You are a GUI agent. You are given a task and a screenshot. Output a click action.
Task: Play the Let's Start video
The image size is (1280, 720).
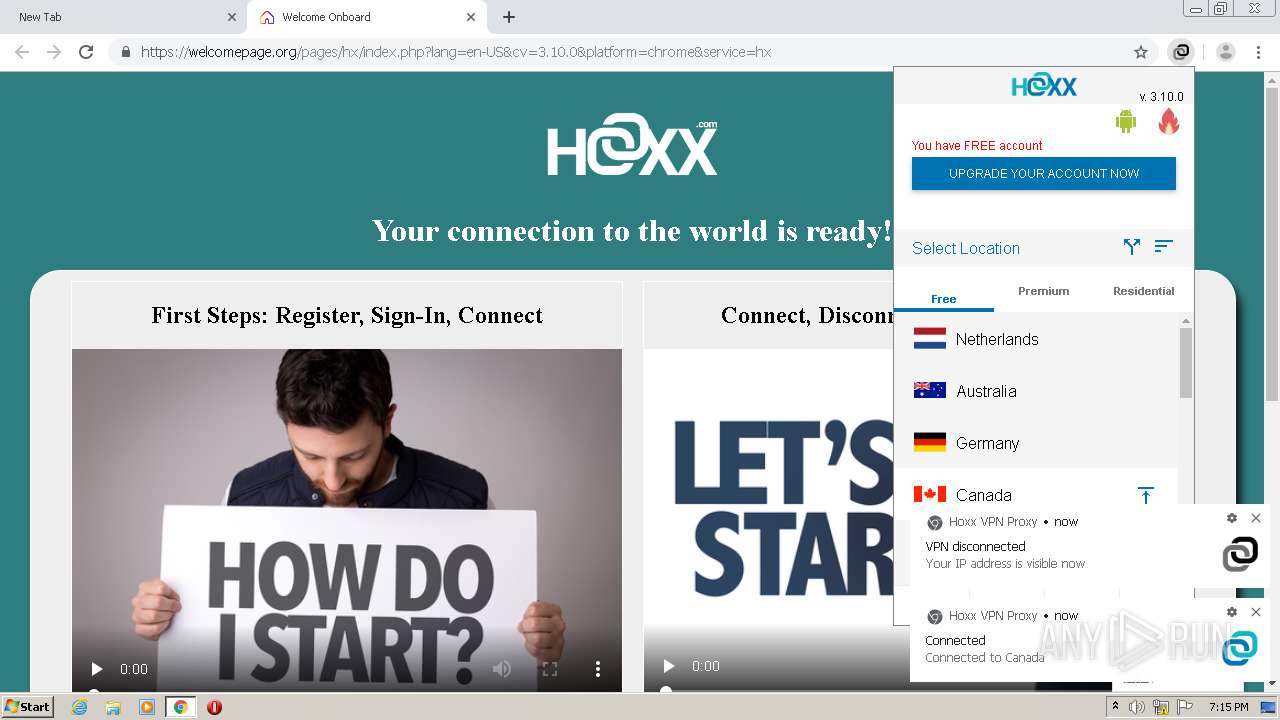[669, 666]
